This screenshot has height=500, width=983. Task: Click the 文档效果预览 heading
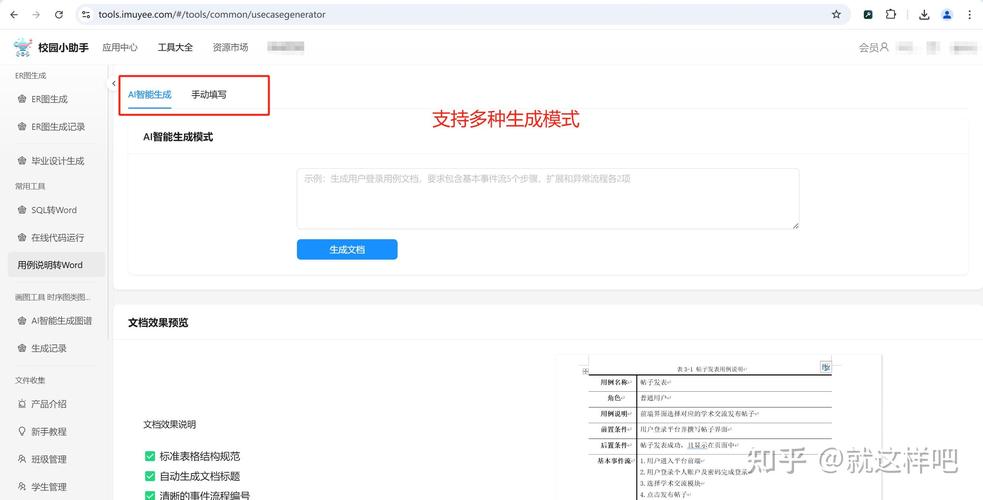(158, 323)
